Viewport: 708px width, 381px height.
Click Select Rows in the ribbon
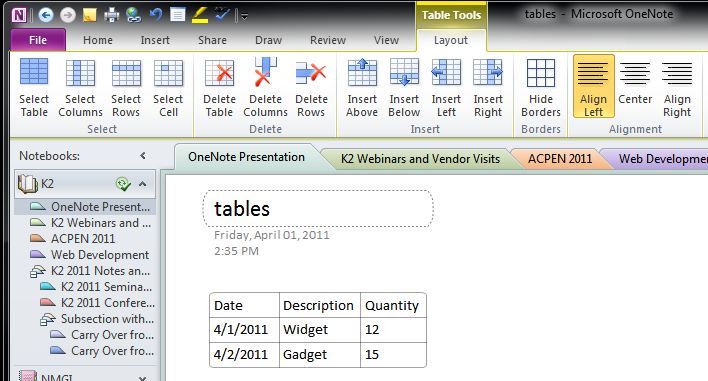[126, 88]
